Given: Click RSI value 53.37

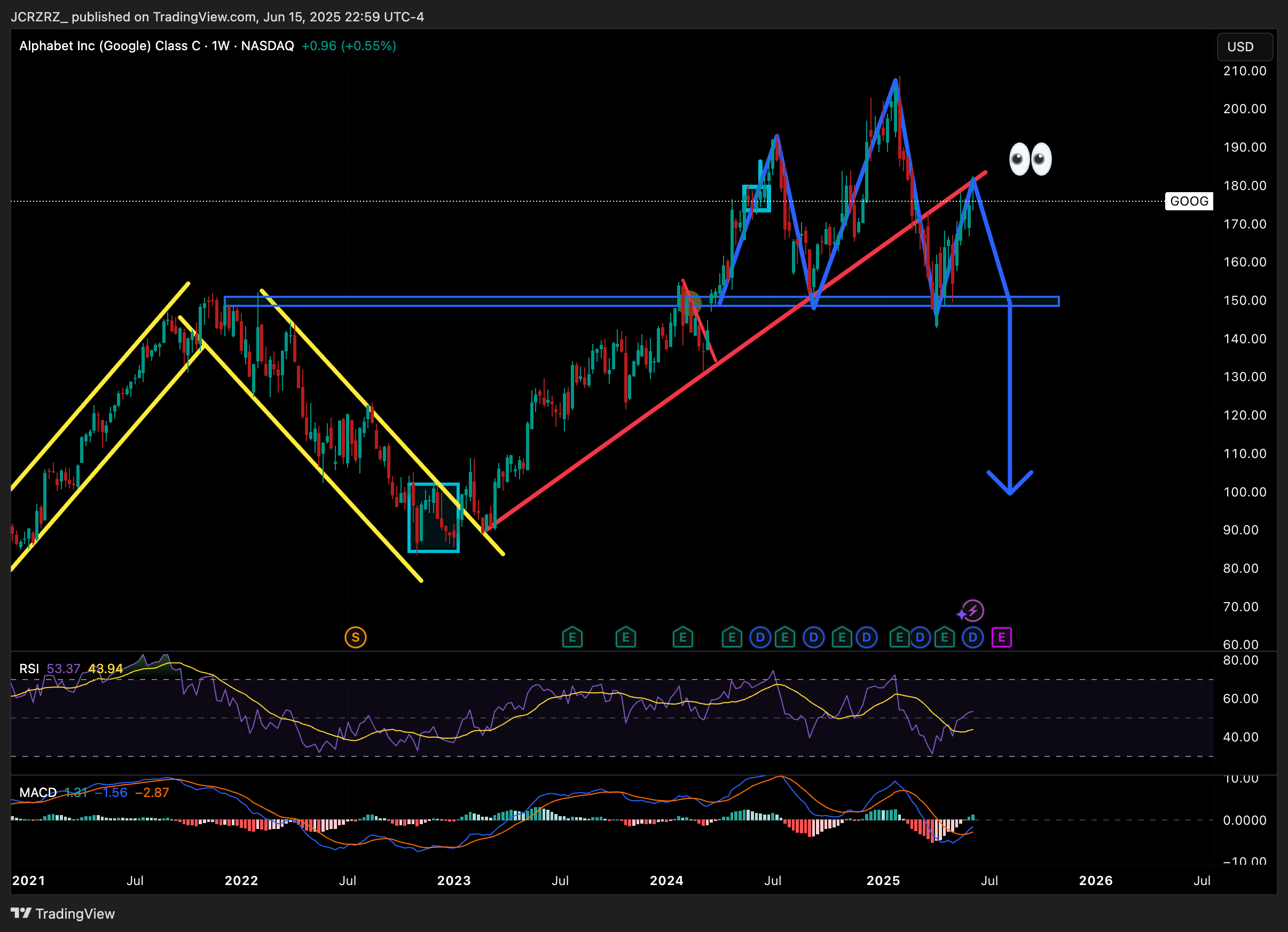Looking at the screenshot, I should pos(63,669).
